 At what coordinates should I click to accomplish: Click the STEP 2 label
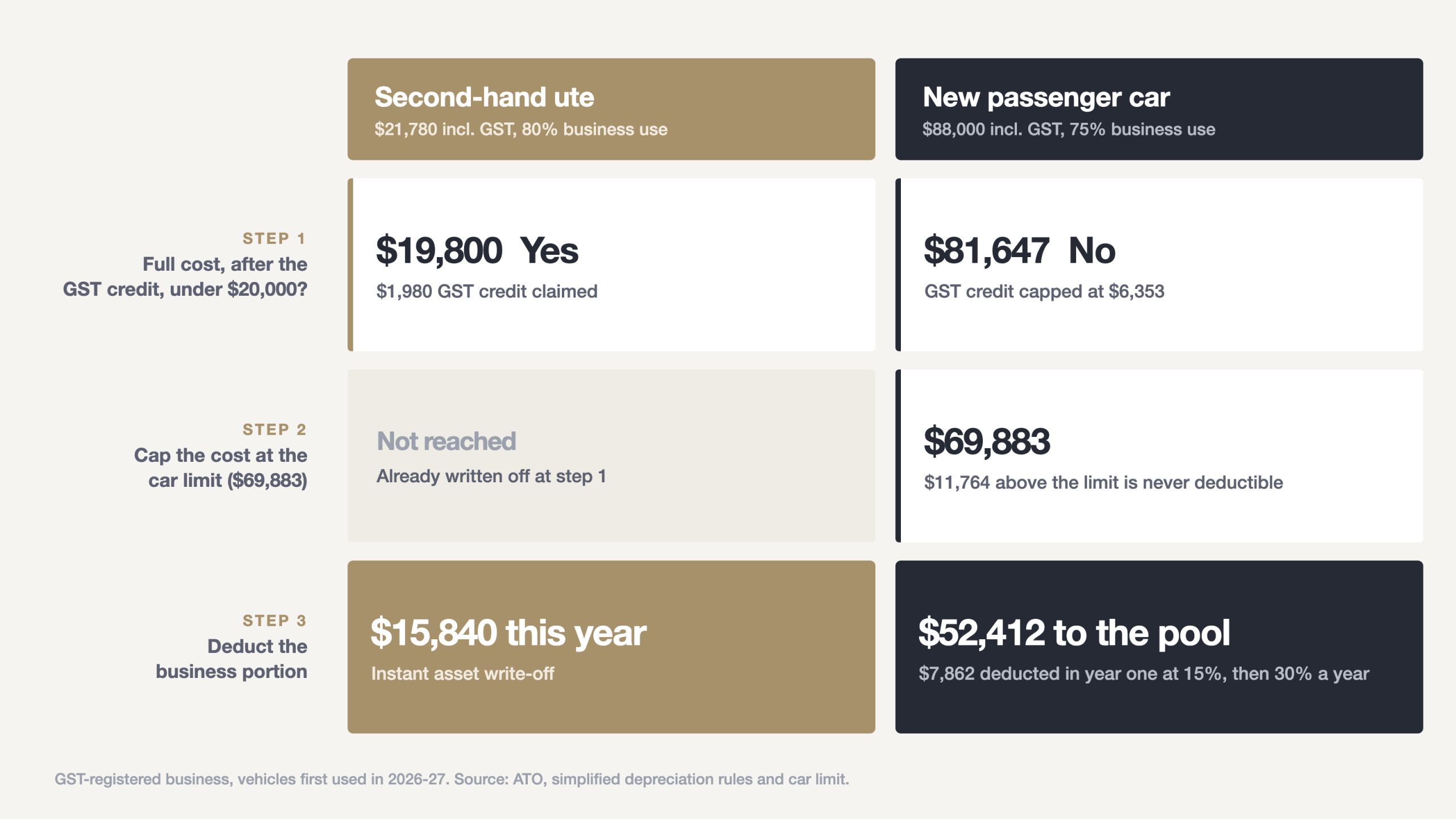click(275, 429)
